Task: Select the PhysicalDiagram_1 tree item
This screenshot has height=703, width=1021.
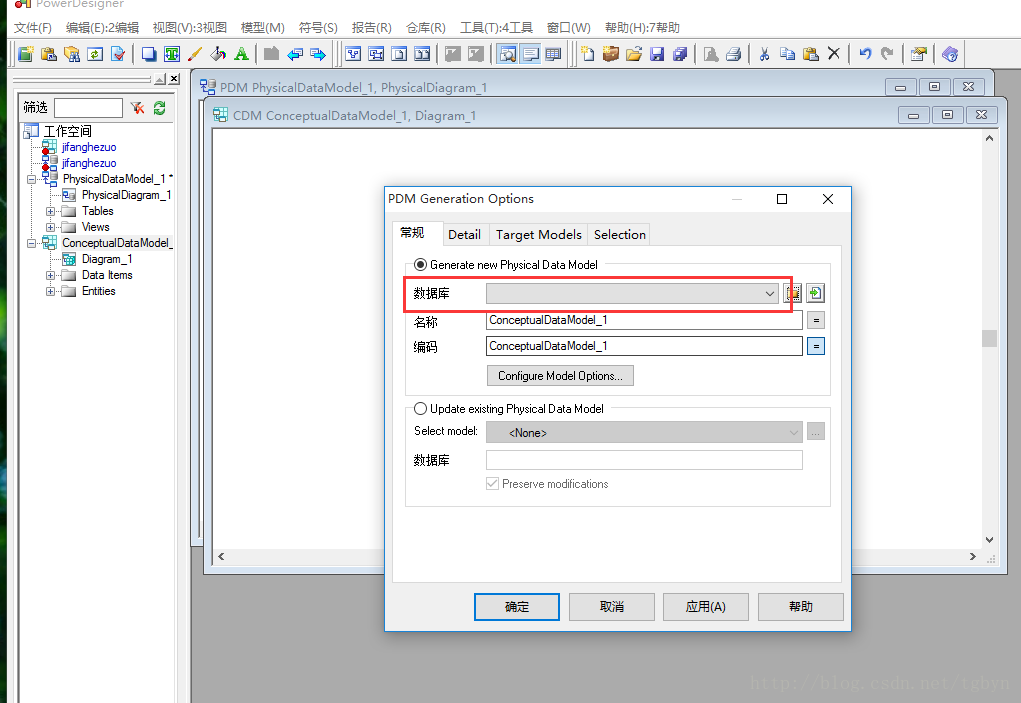Action: click(126, 195)
